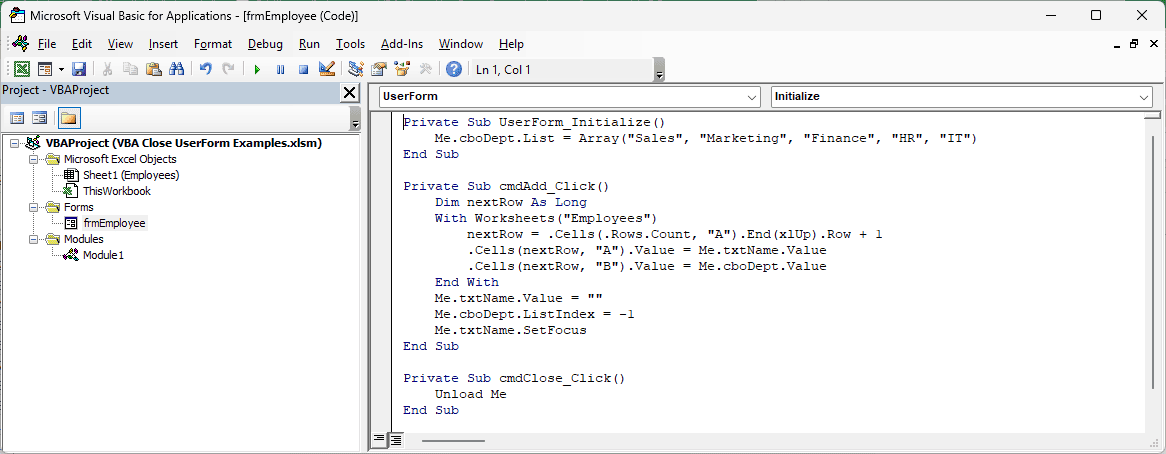Open the View menu
The width and height of the screenshot is (1166, 454).
point(120,44)
